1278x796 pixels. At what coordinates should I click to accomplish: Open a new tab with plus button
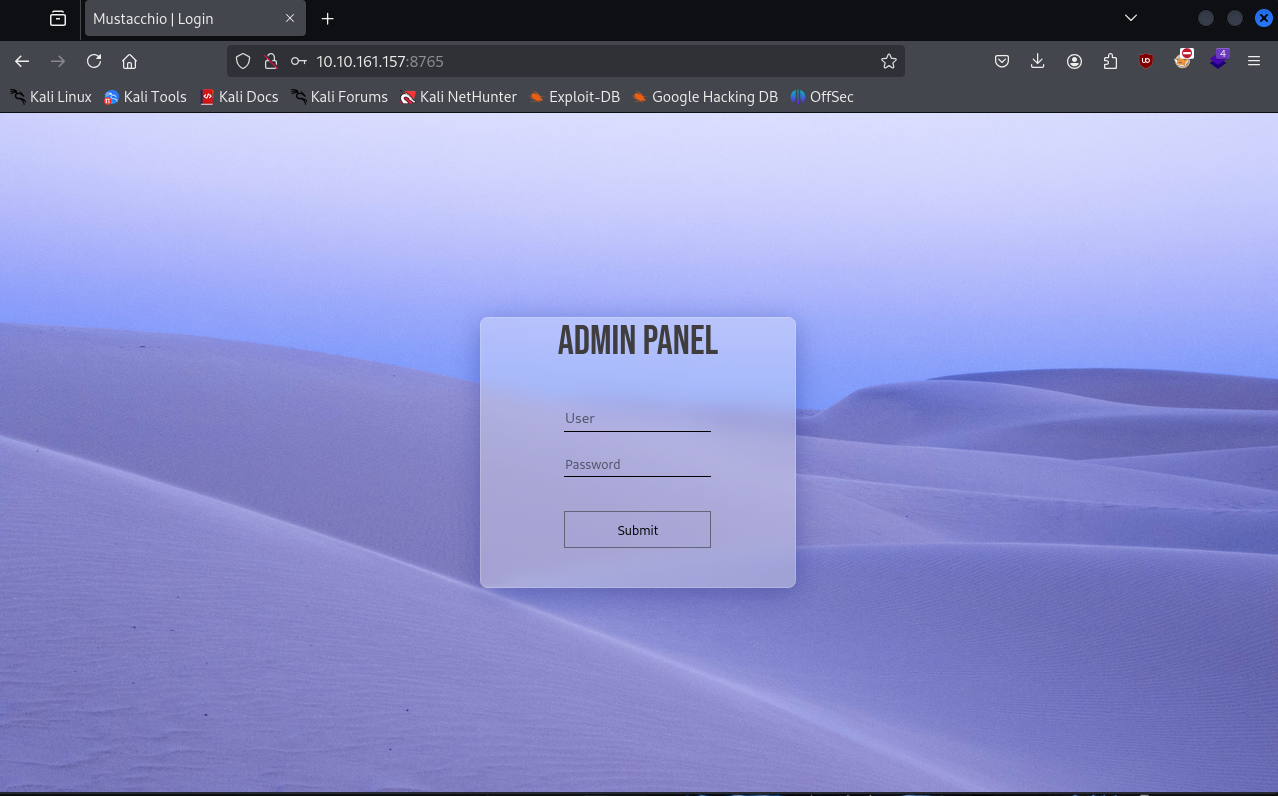(x=327, y=18)
